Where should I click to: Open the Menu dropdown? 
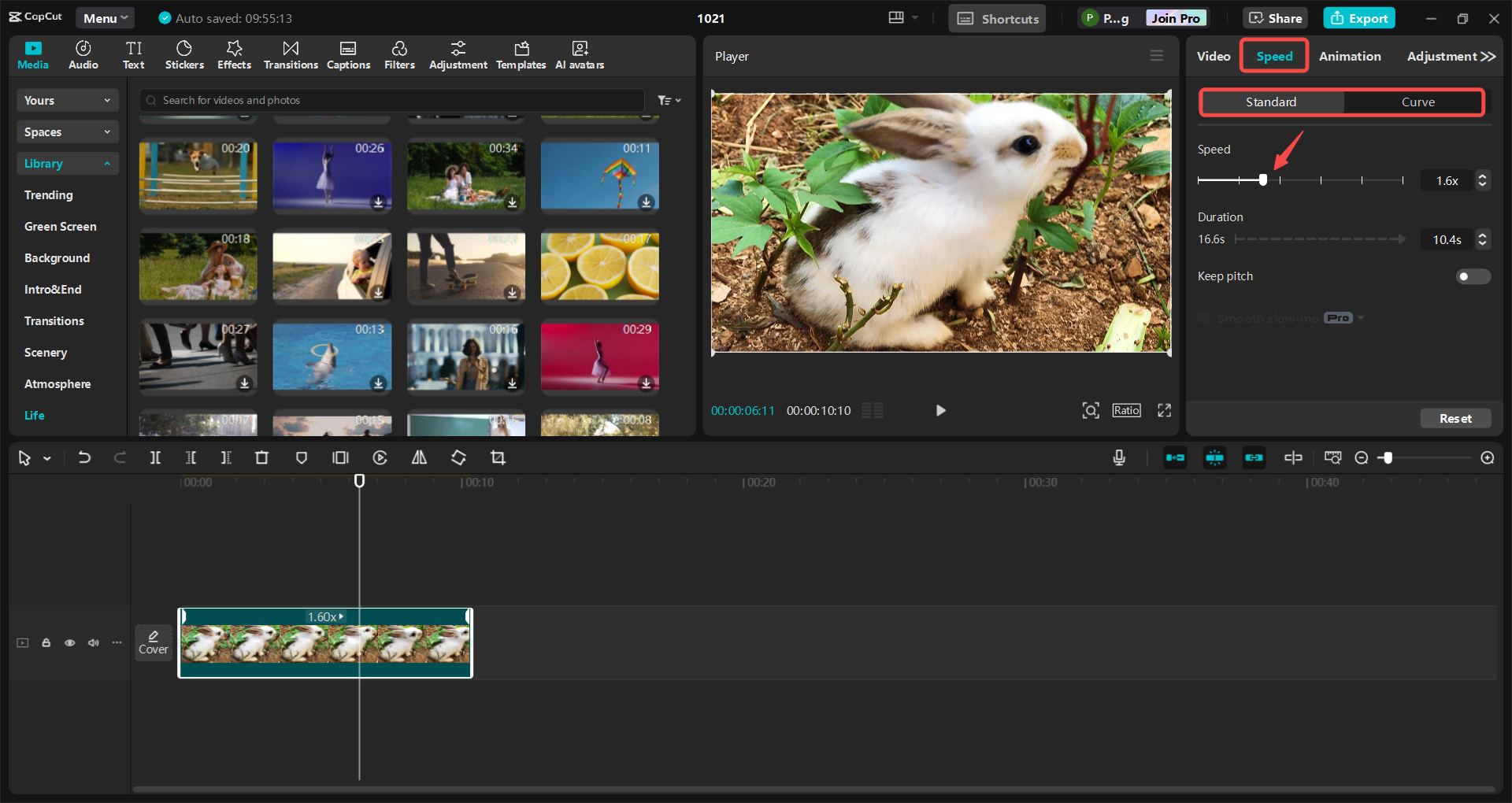coord(105,18)
